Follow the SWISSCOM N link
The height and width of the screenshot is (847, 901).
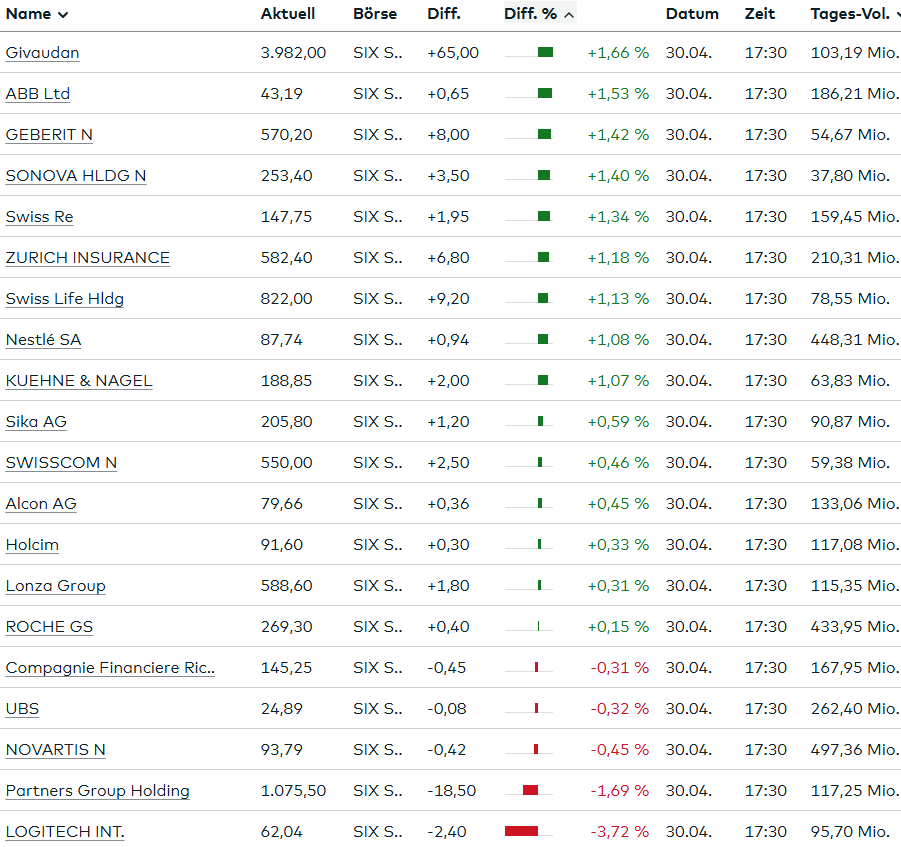point(61,463)
